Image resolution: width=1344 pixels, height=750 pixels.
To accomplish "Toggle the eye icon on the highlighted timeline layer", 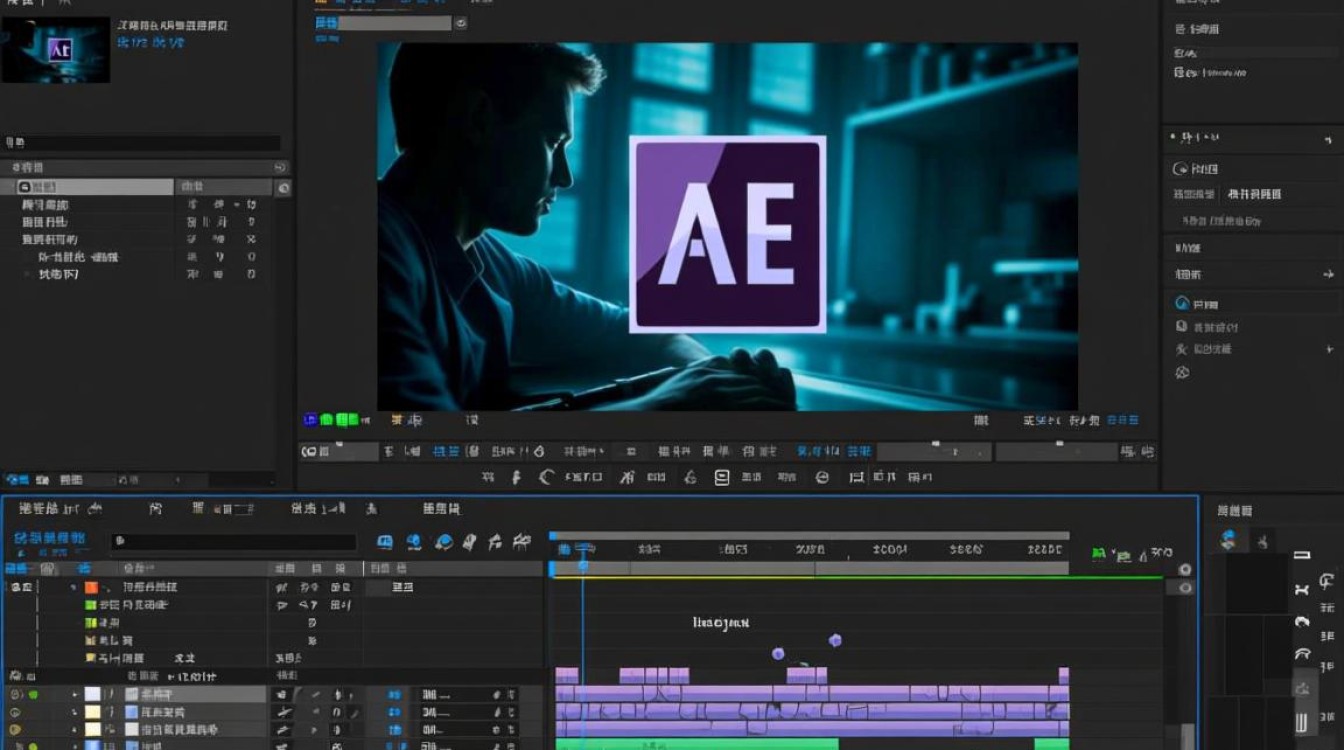I will coord(15,694).
